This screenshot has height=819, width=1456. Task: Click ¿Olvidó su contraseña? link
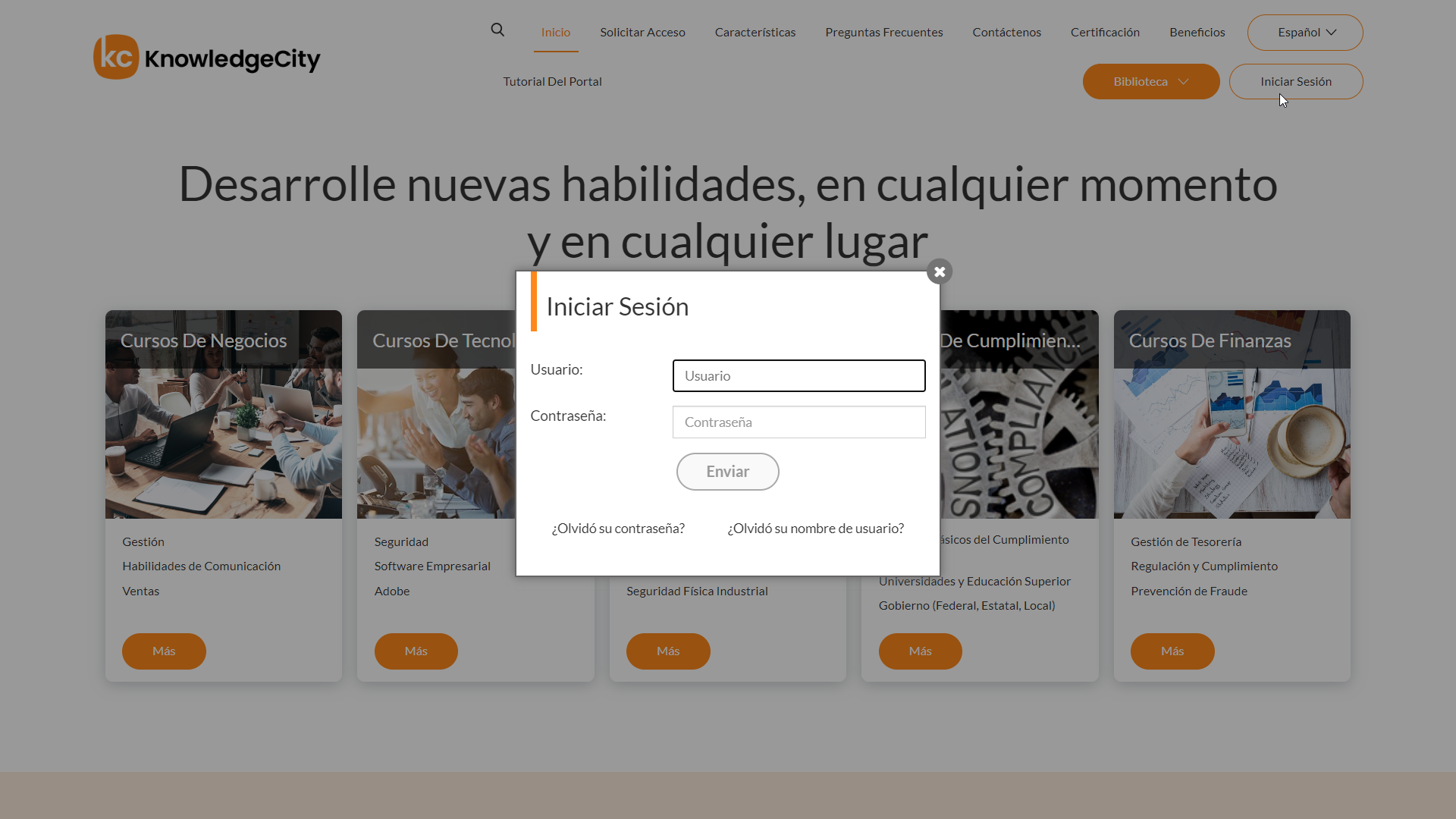pyautogui.click(x=618, y=529)
